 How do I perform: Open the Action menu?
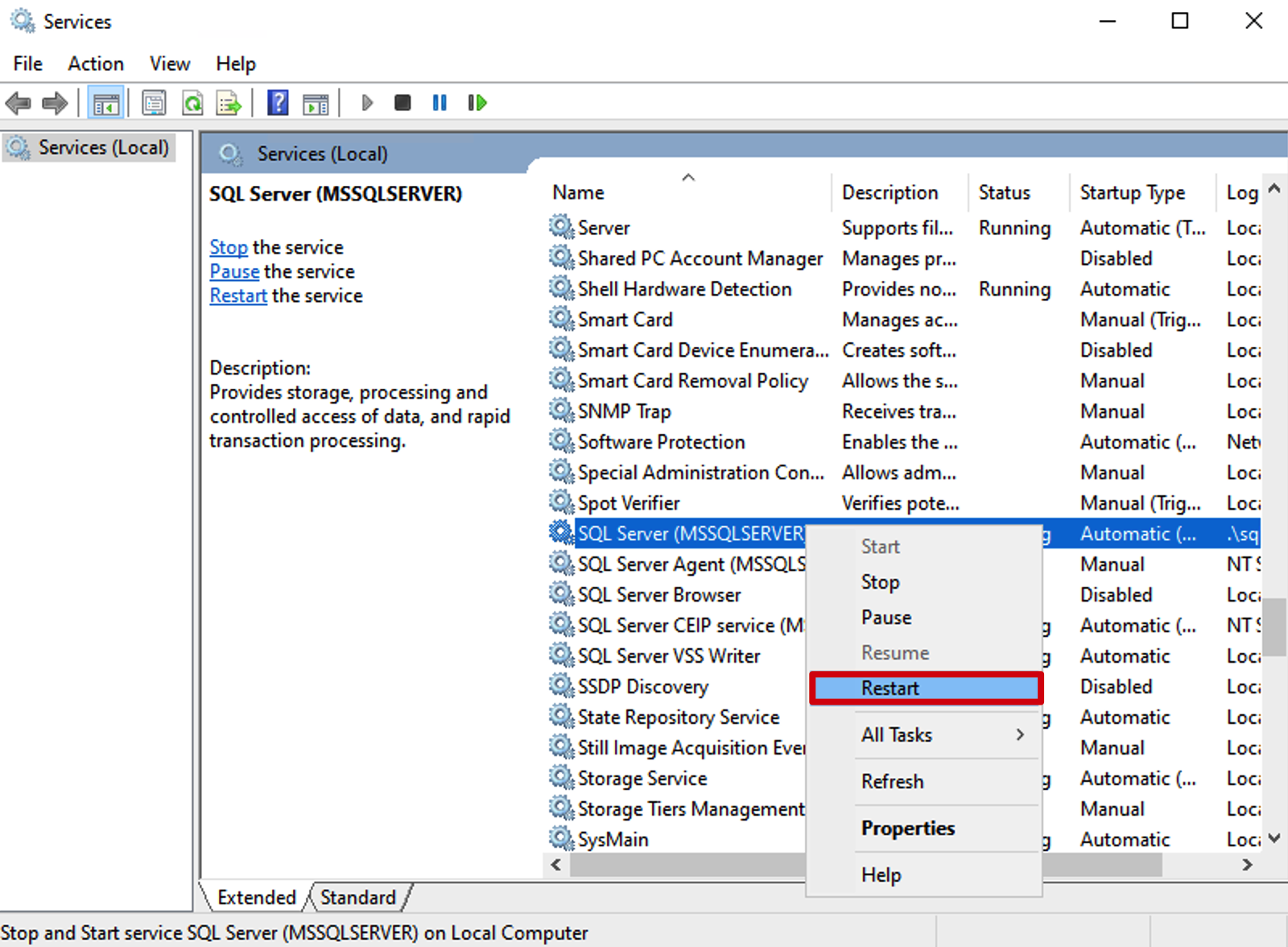click(x=96, y=64)
